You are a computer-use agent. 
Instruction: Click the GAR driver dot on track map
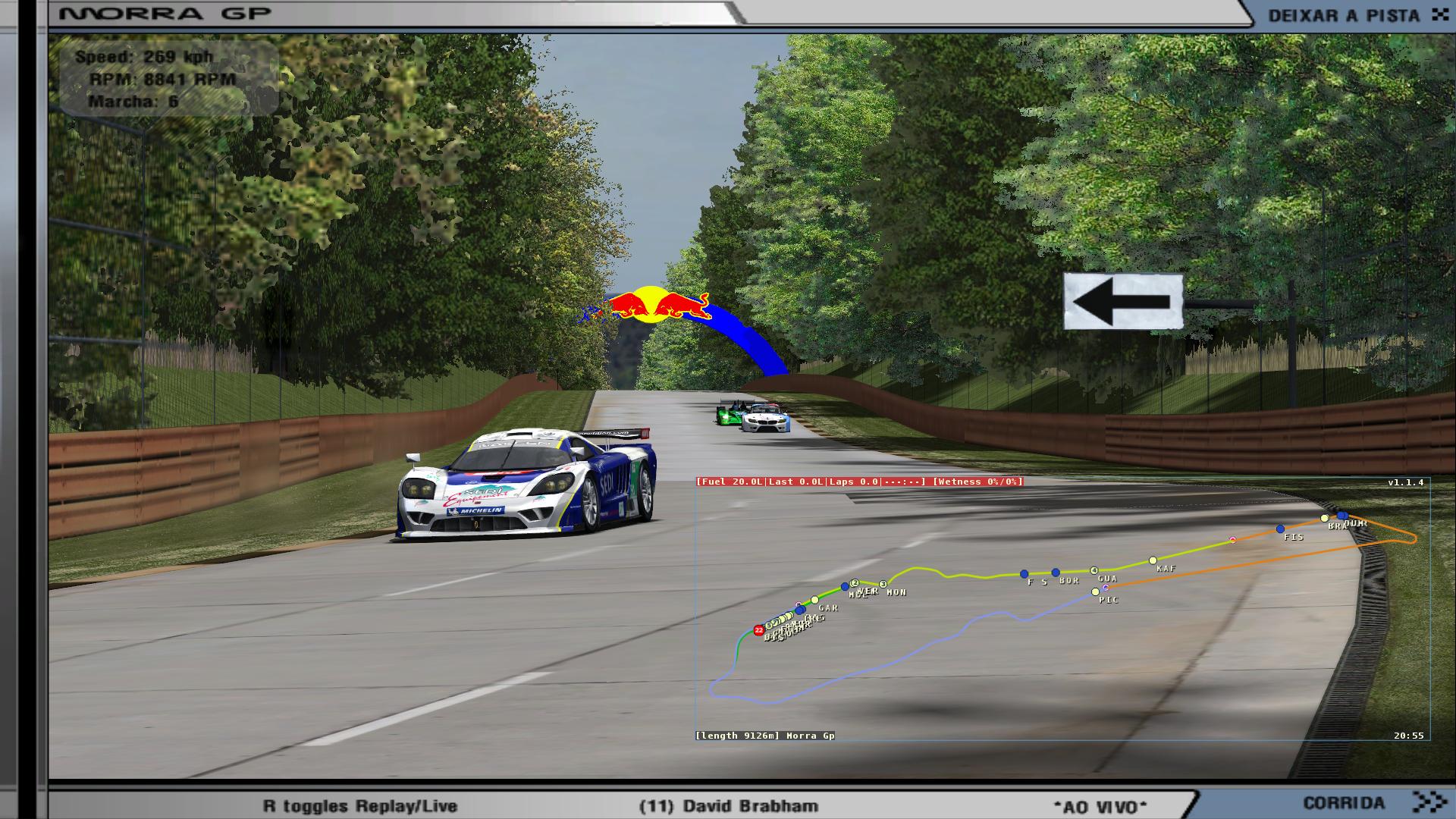tap(814, 600)
